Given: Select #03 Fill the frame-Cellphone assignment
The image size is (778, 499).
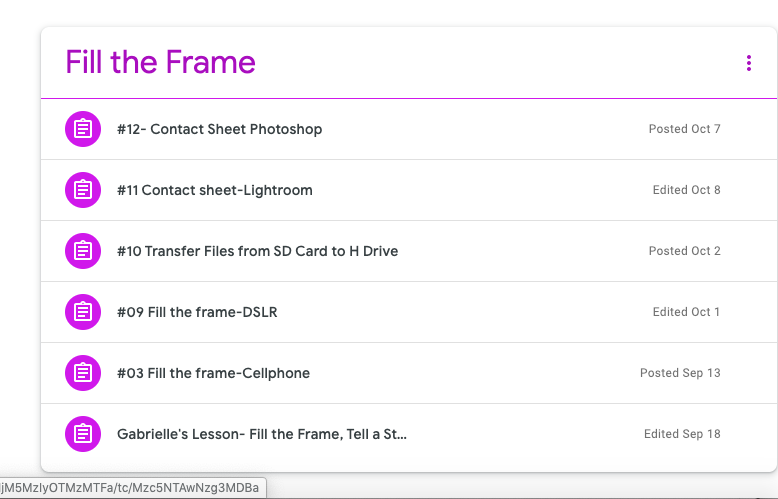Looking at the screenshot, I should click(213, 373).
